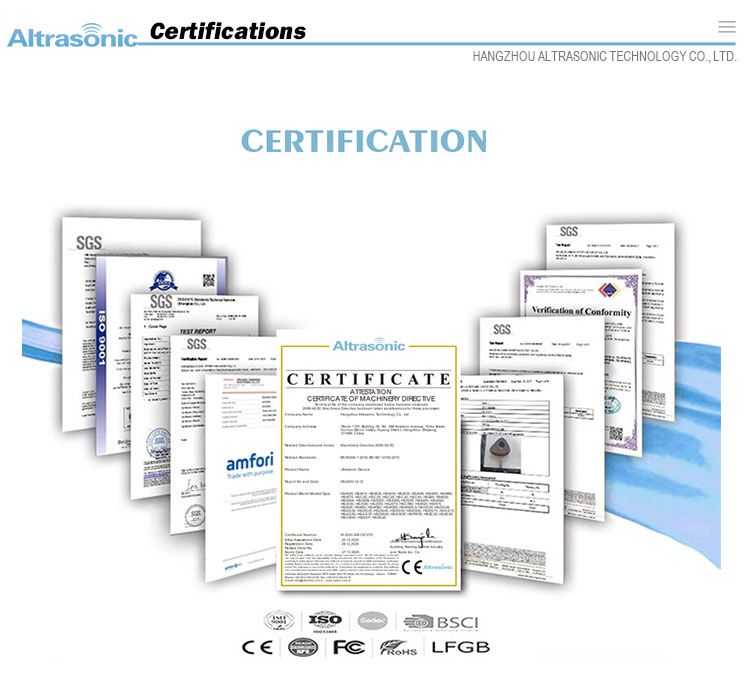Select the central Altrasonic CERTIFICATE document
This screenshot has width=750, height=683.
[369, 462]
